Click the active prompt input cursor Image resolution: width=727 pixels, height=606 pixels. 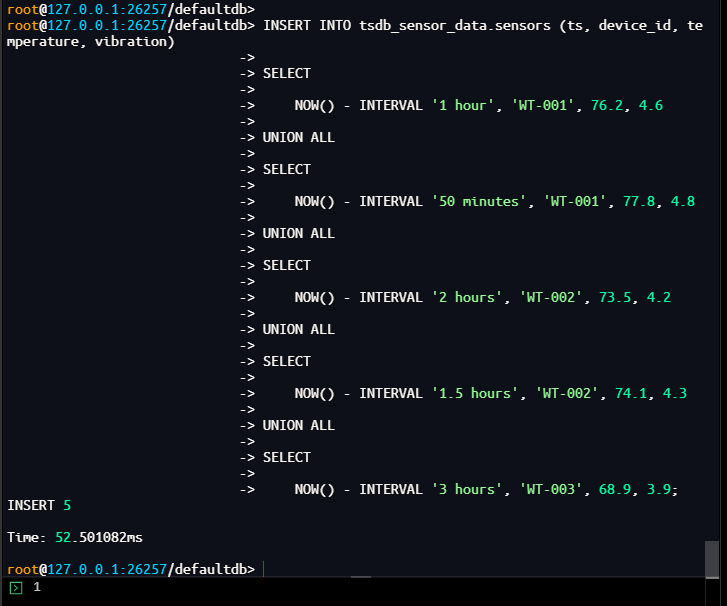pyautogui.click(x=263, y=569)
